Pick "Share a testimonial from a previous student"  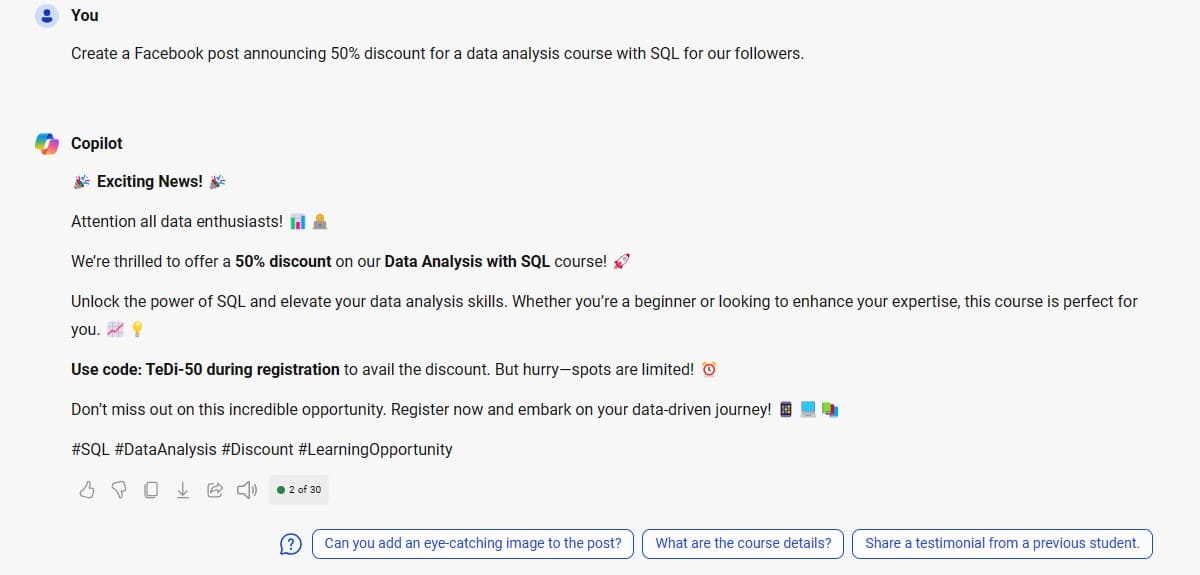click(1002, 544)
